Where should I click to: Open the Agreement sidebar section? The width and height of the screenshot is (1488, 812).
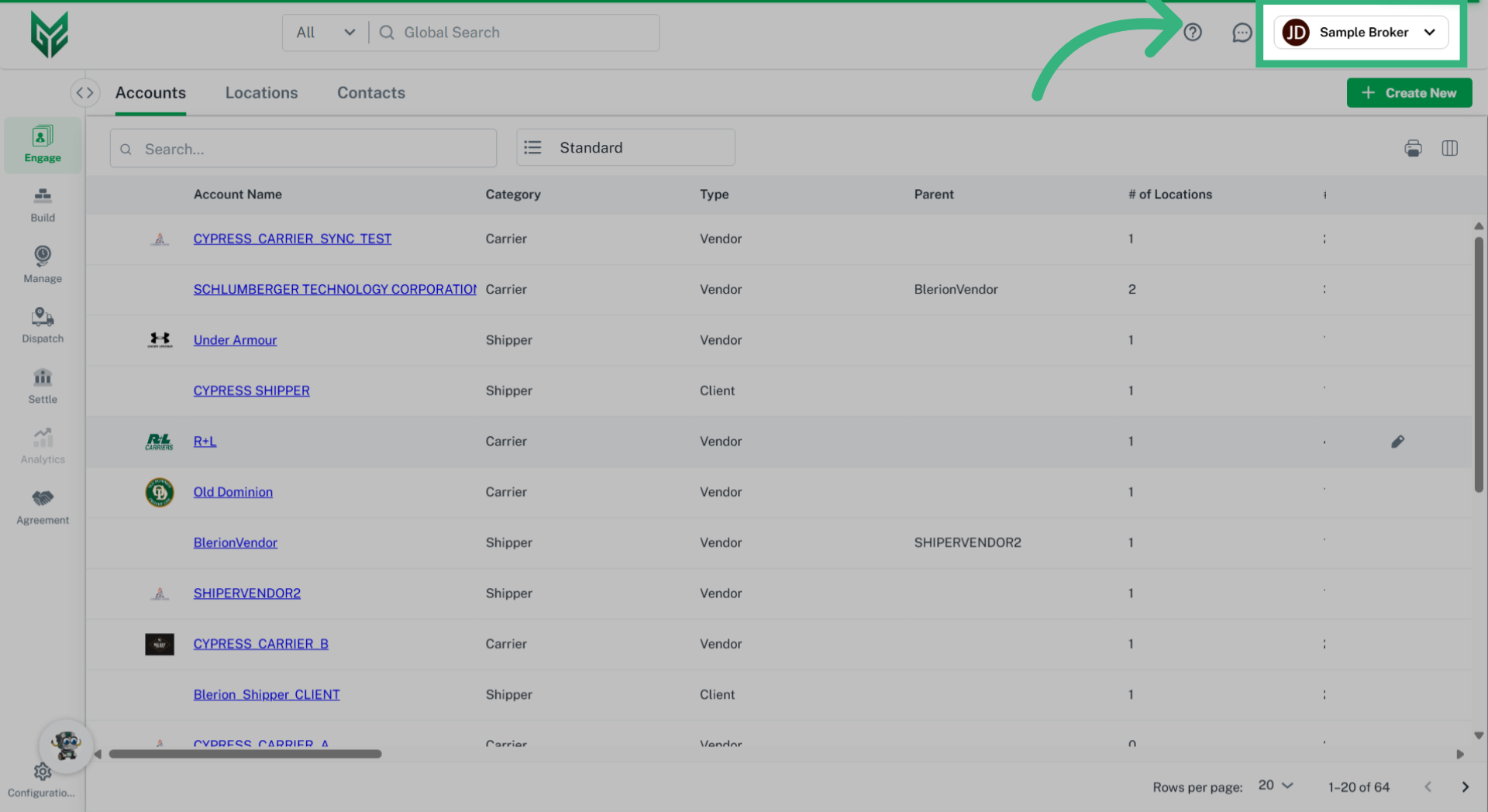click(x=43, y=507)
